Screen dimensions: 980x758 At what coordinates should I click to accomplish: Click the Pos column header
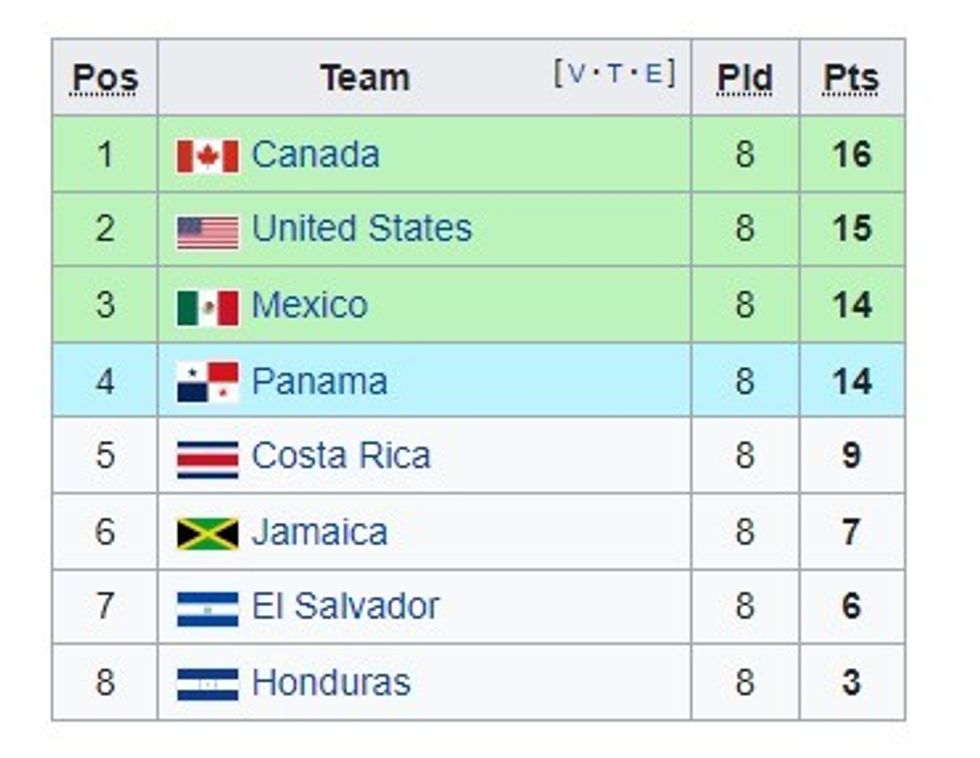tap(105, 78)
